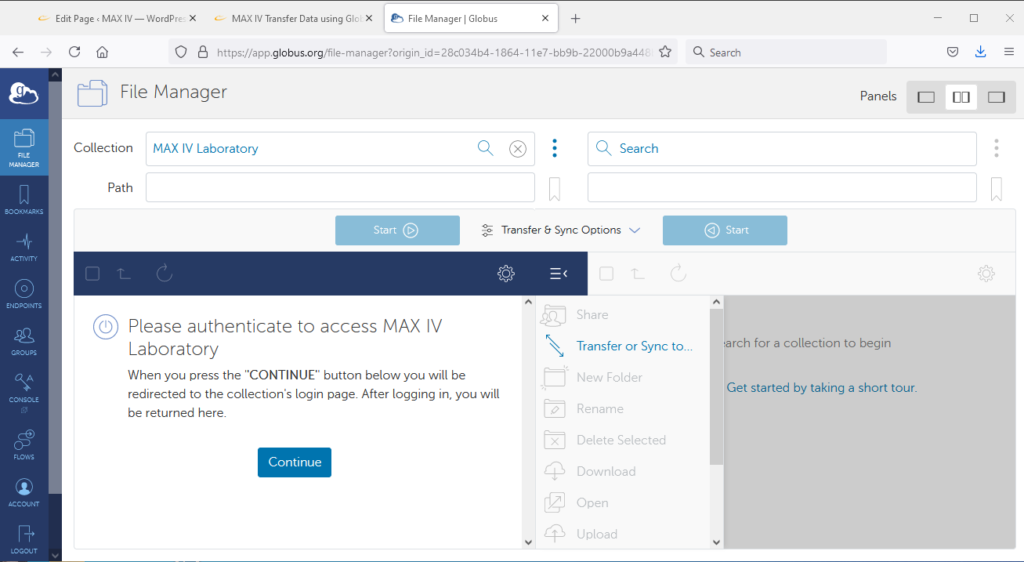Open the browser downloads panel
This screenshot has width=1024, height=562.
(x=980, y=52)
